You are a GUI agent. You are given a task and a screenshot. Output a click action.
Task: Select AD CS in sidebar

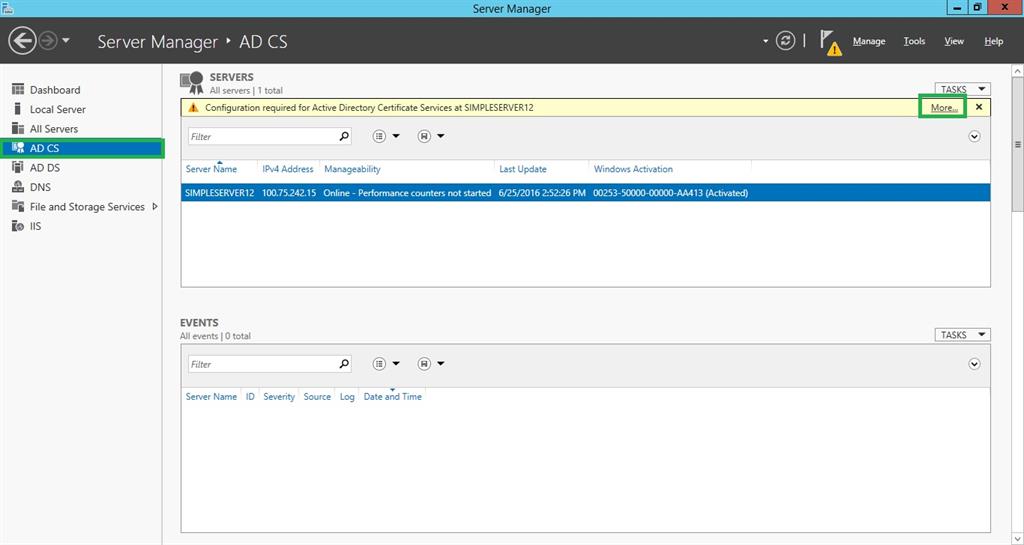tap(81, 148)
